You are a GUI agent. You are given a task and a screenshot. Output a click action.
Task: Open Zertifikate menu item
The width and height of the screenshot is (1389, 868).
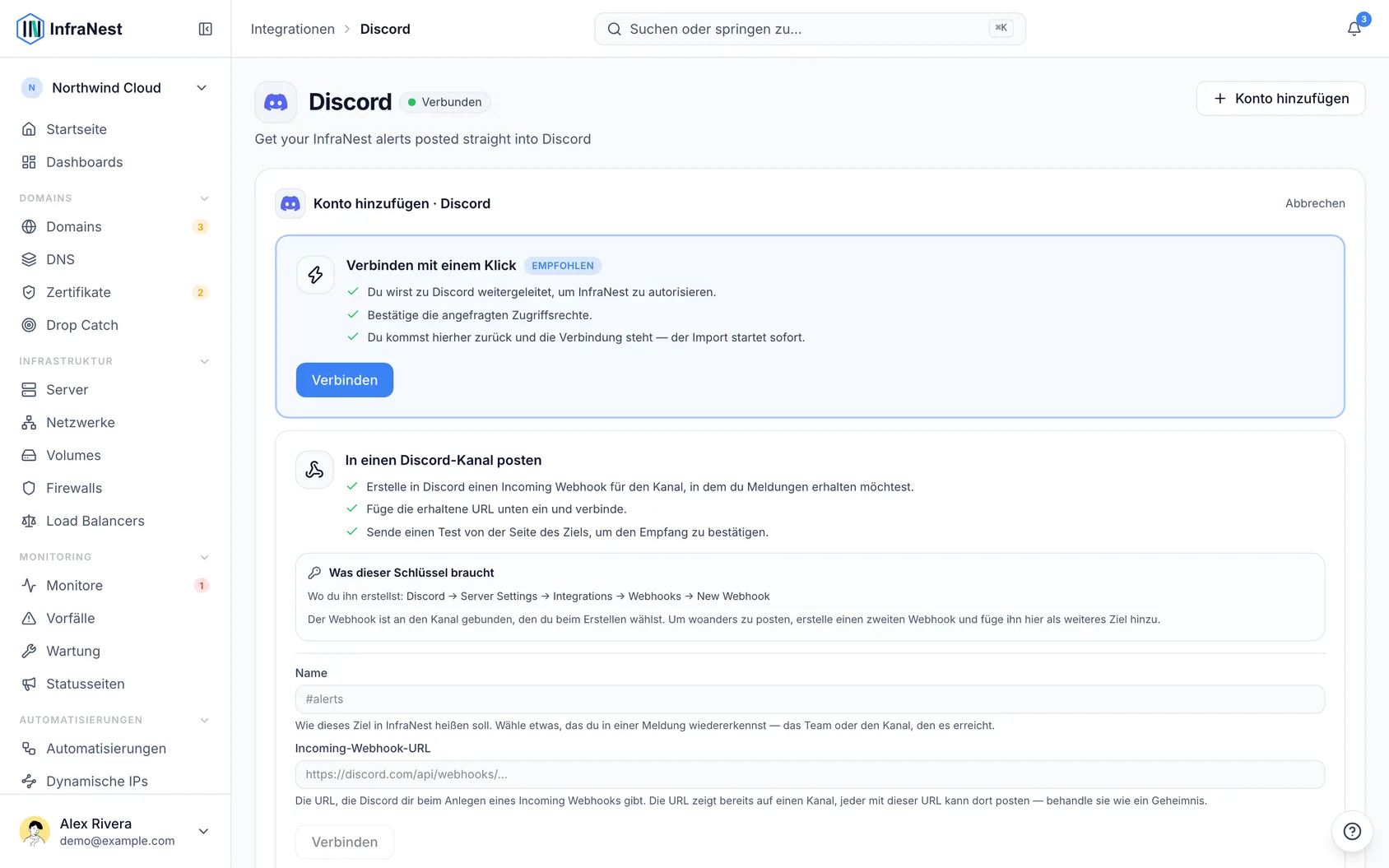114,292
